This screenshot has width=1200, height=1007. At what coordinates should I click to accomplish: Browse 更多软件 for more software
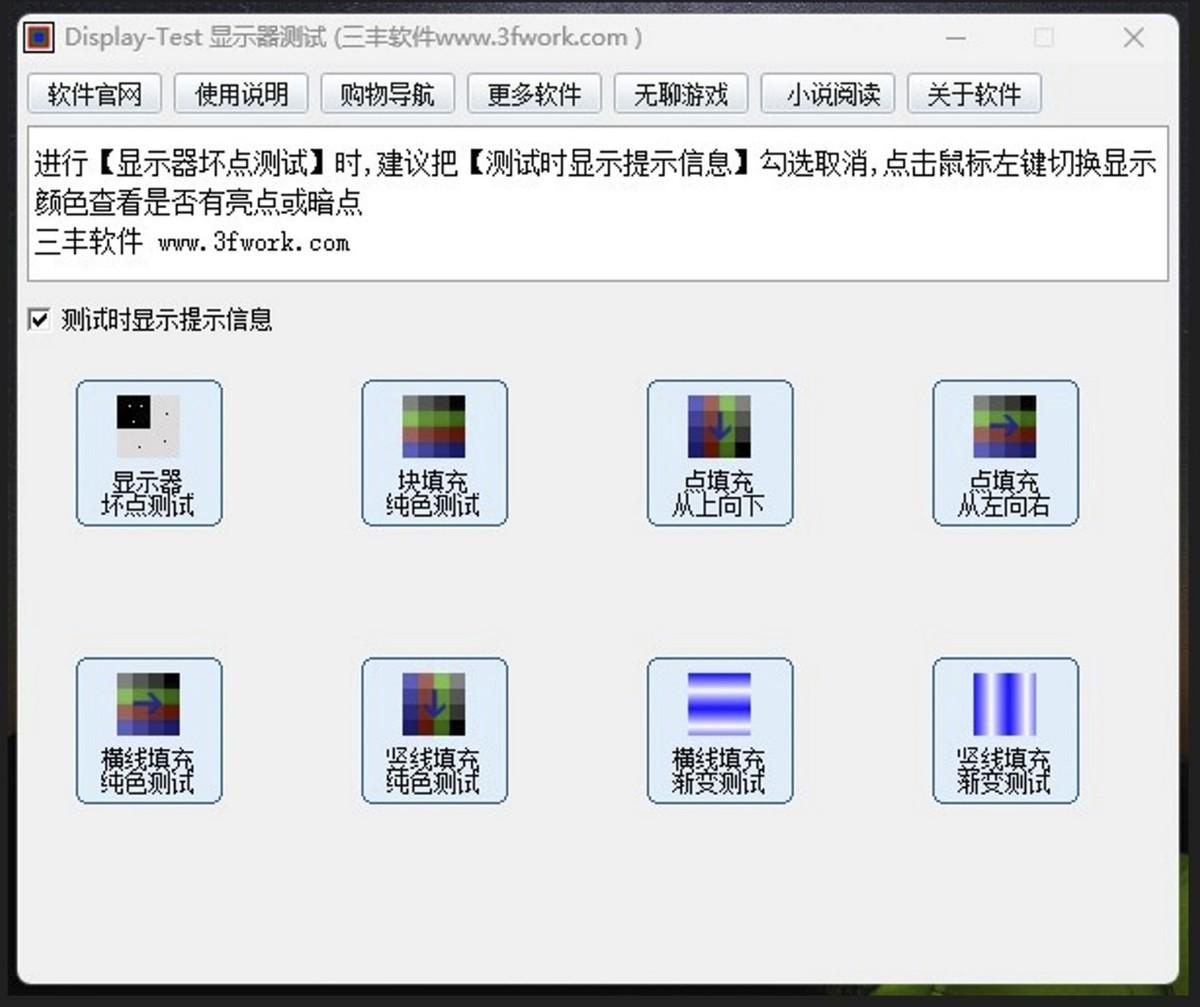534,94
